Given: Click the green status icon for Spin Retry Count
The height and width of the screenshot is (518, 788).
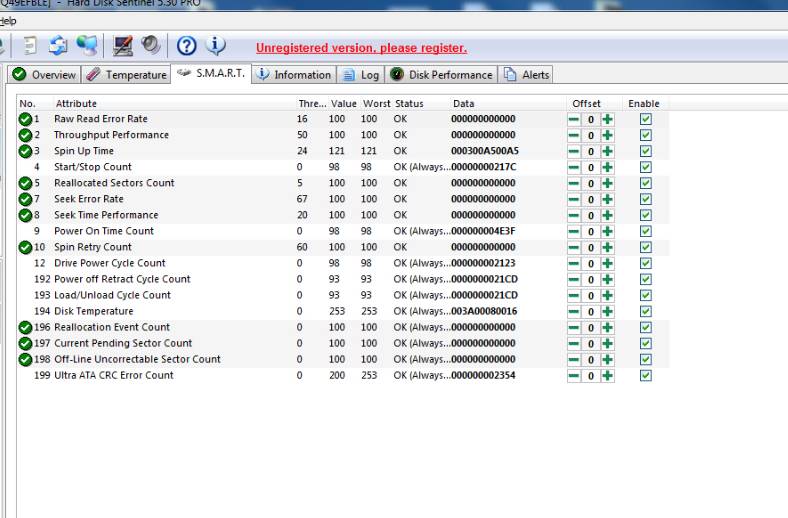Looking at the screenshot, I should point(25,247).
